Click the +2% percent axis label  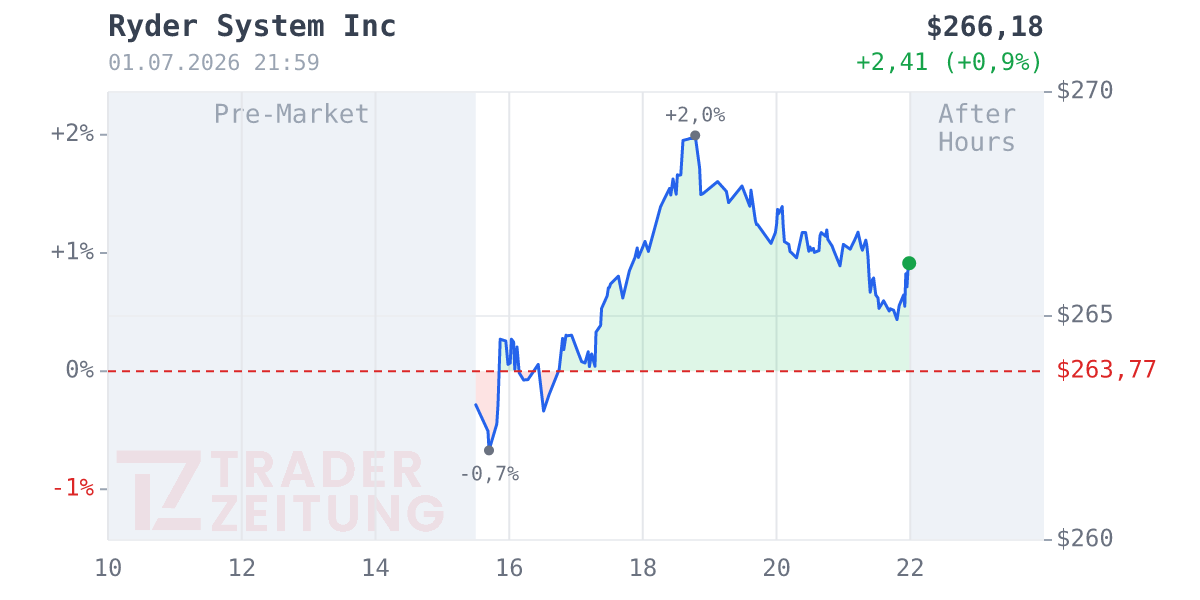click(x=72, y=133)
